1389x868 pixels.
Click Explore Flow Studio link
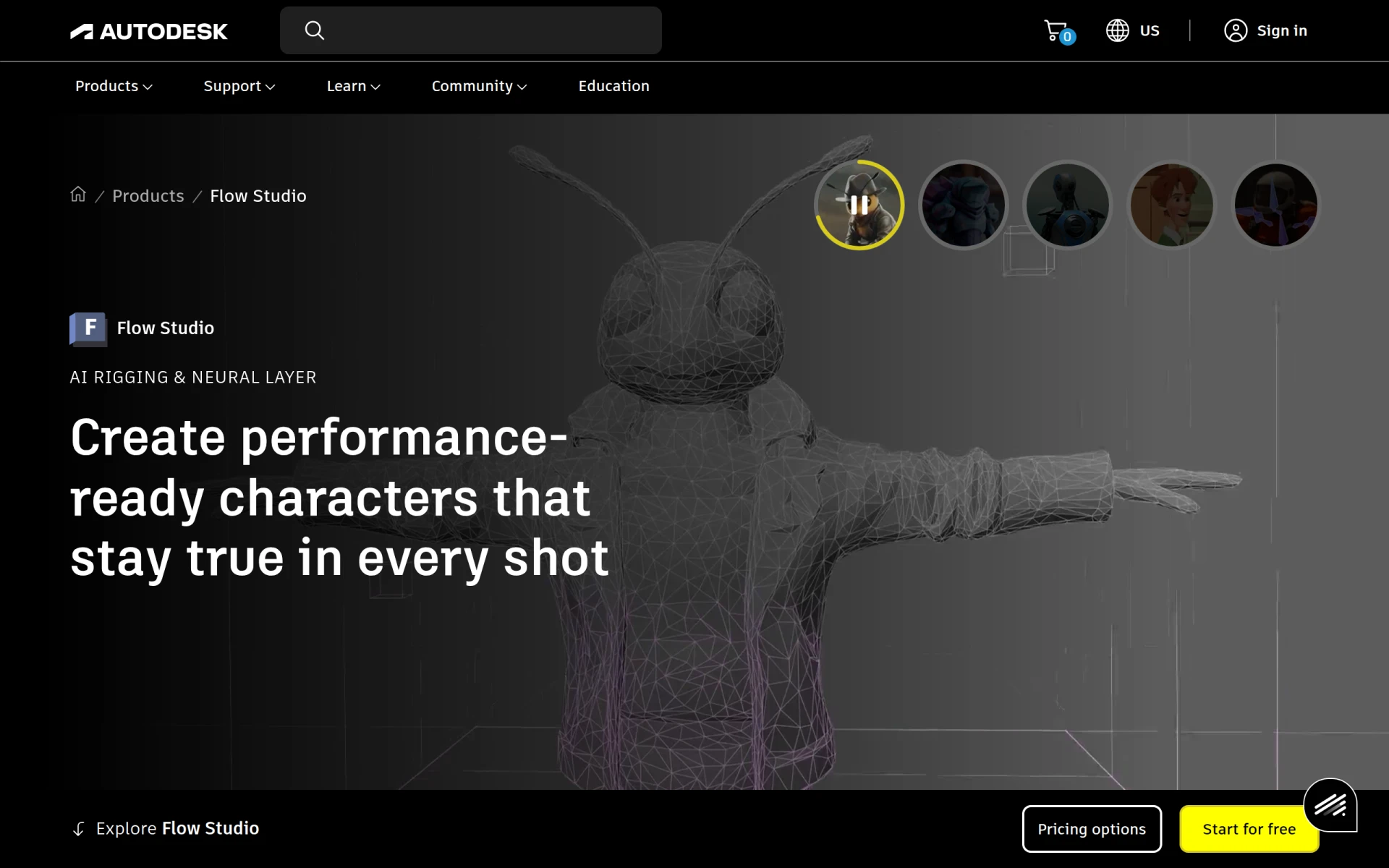[x=177, y=828]
